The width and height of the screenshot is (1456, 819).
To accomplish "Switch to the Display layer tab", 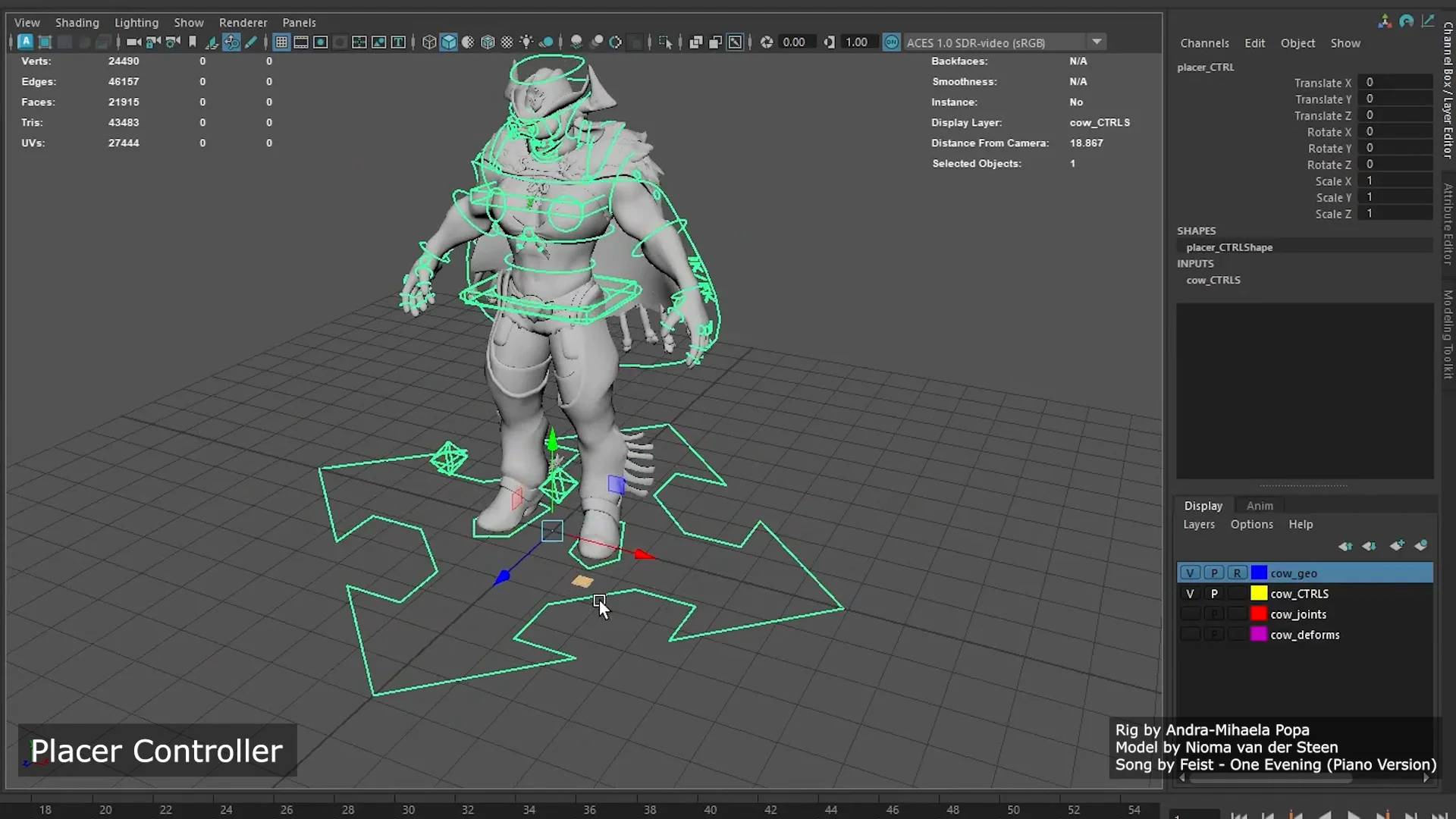I will pos(1203,506).
